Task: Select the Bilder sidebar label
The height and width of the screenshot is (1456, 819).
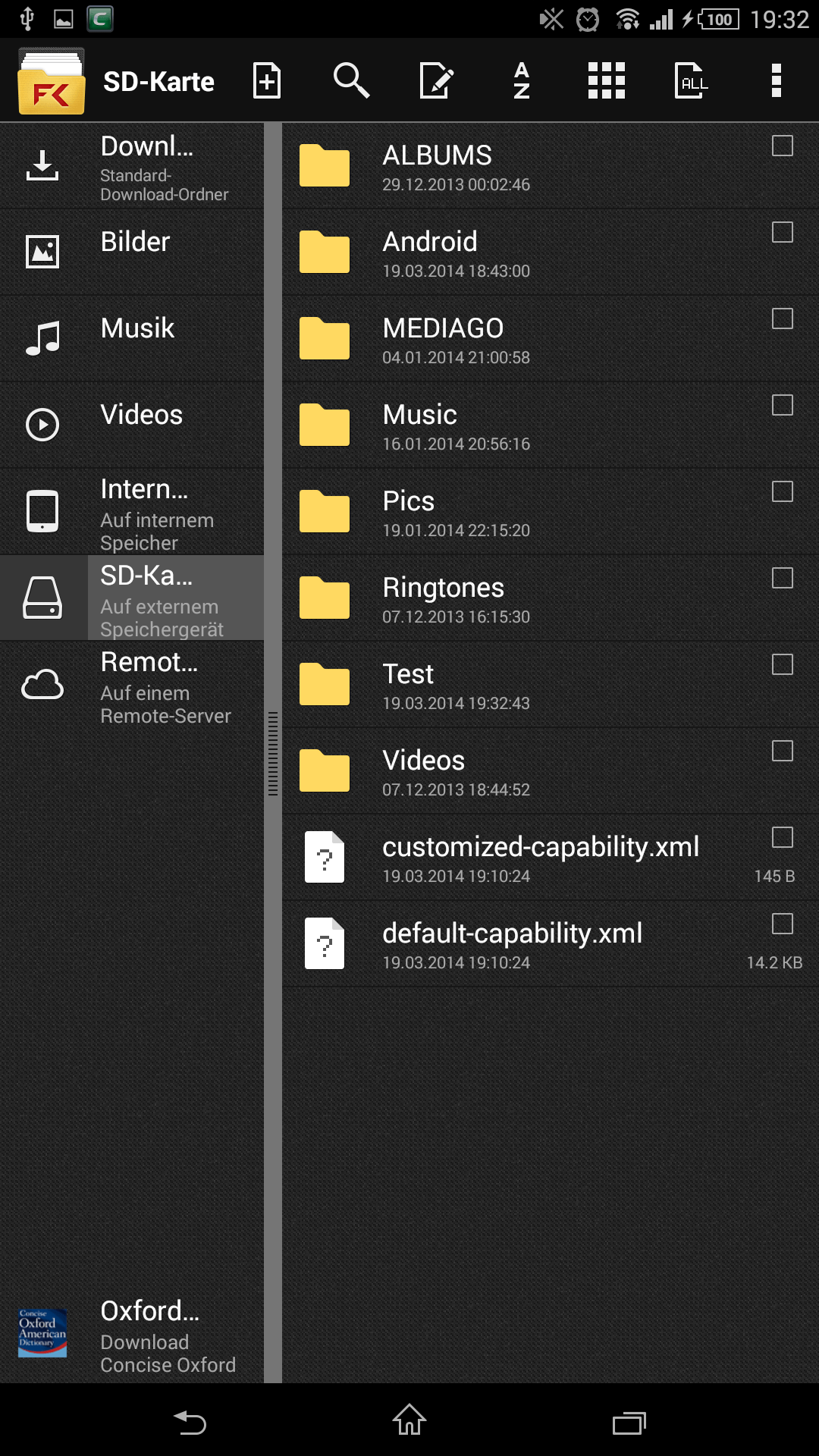Action: [135, 242]
